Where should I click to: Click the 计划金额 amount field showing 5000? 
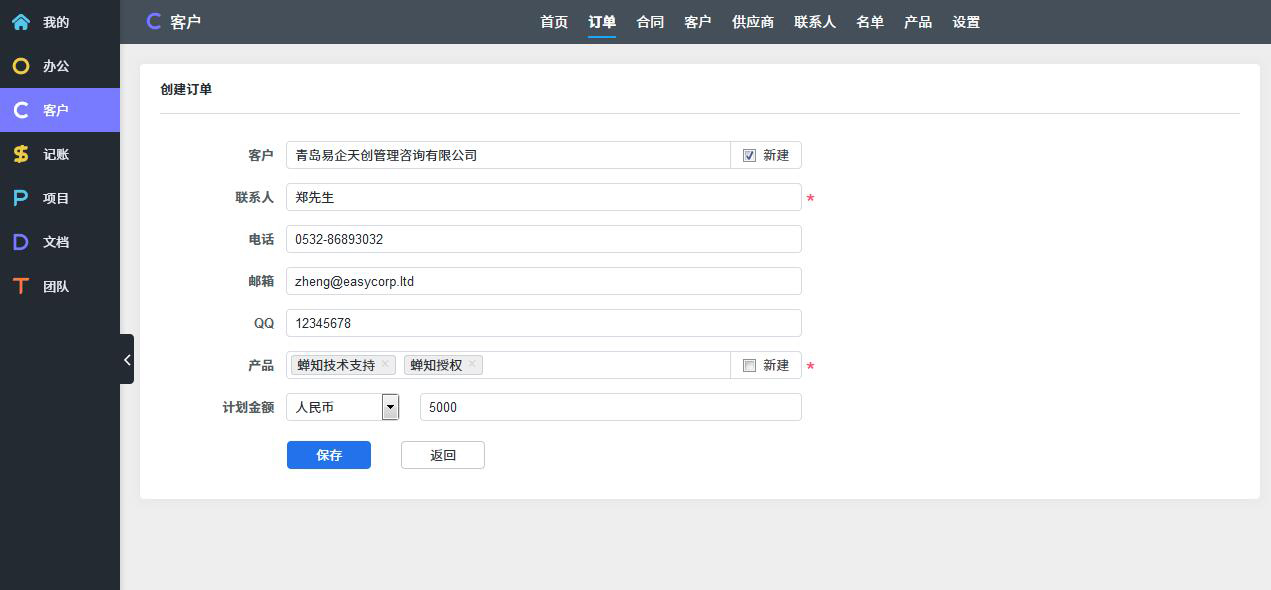point(610,407)
